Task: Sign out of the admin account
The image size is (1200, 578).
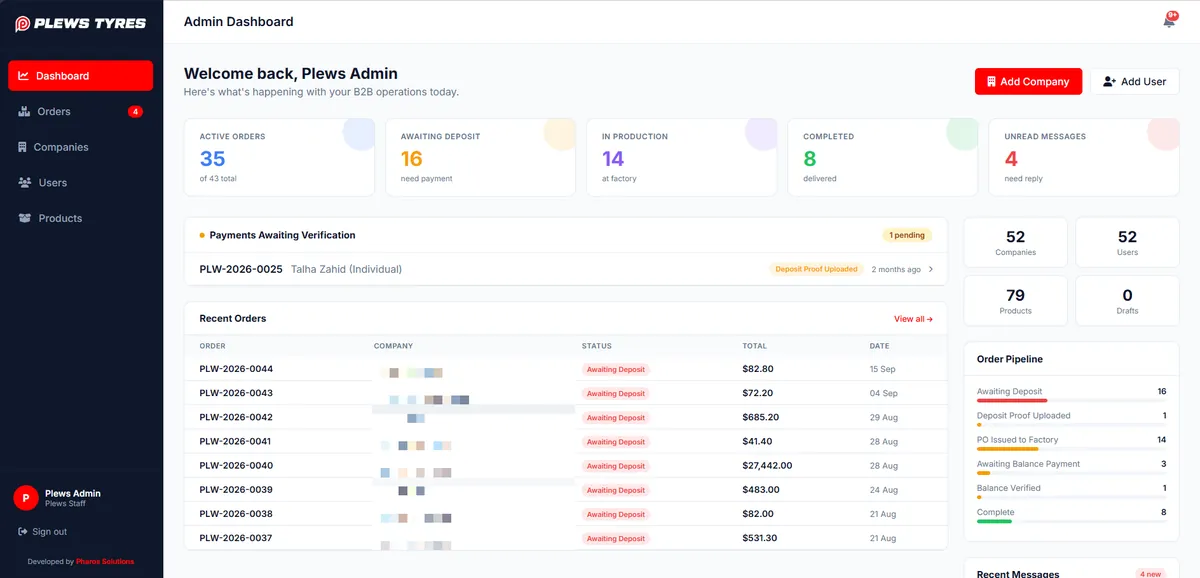Action: [x=43, y=532]
